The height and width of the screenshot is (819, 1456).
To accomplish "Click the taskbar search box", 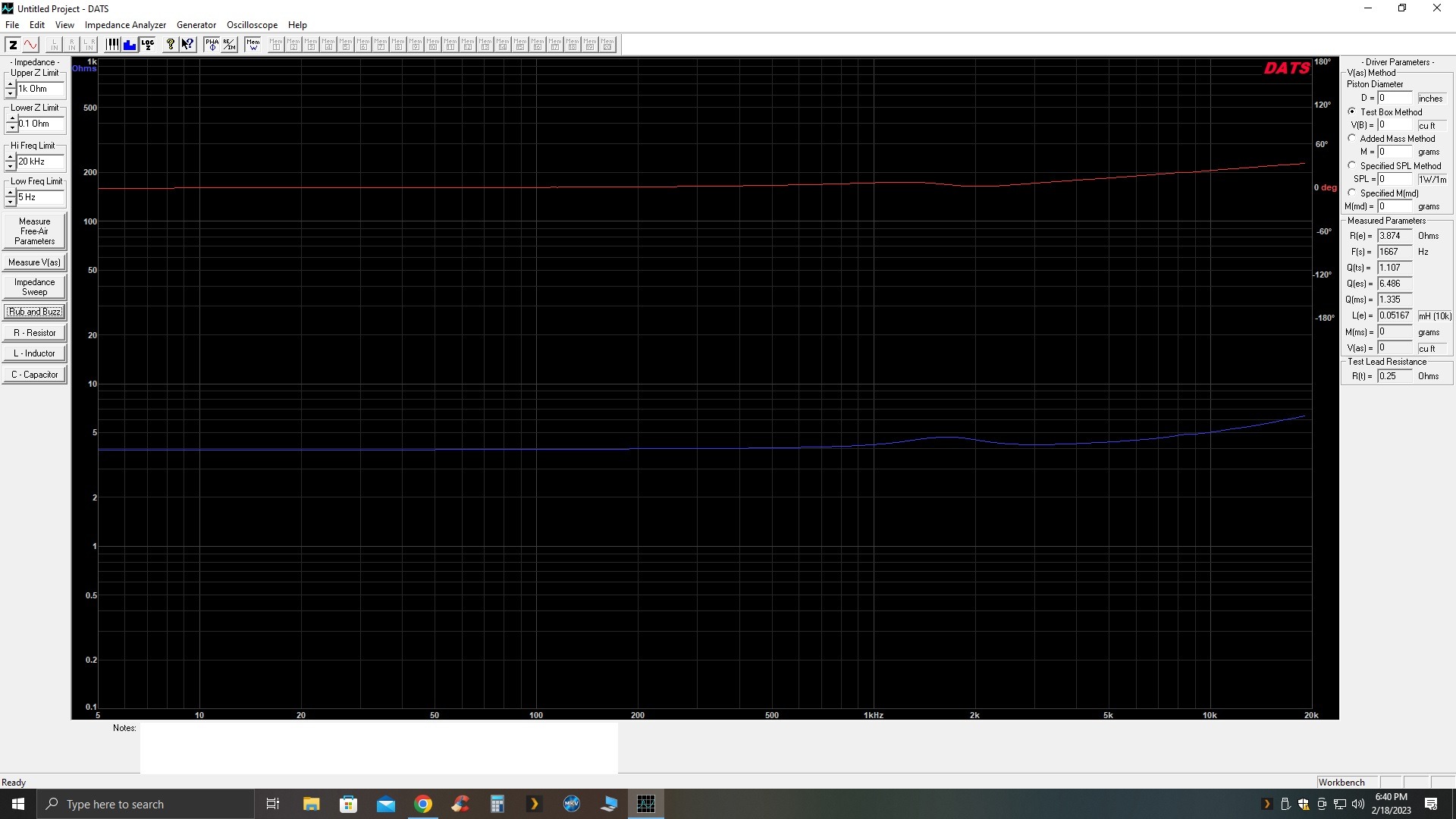I will pos(145,804).
